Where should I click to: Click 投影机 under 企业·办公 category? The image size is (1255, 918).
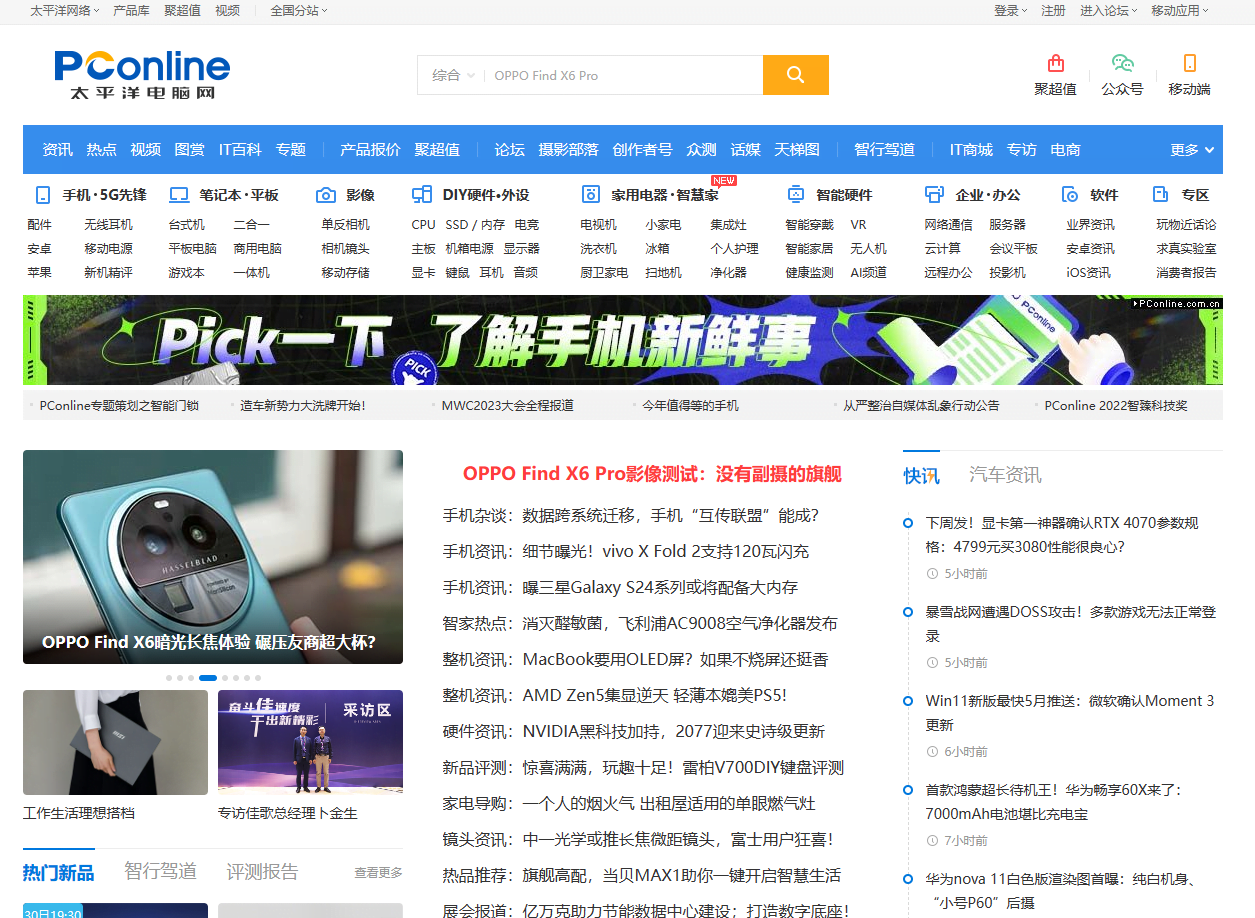pos(1008,273)
